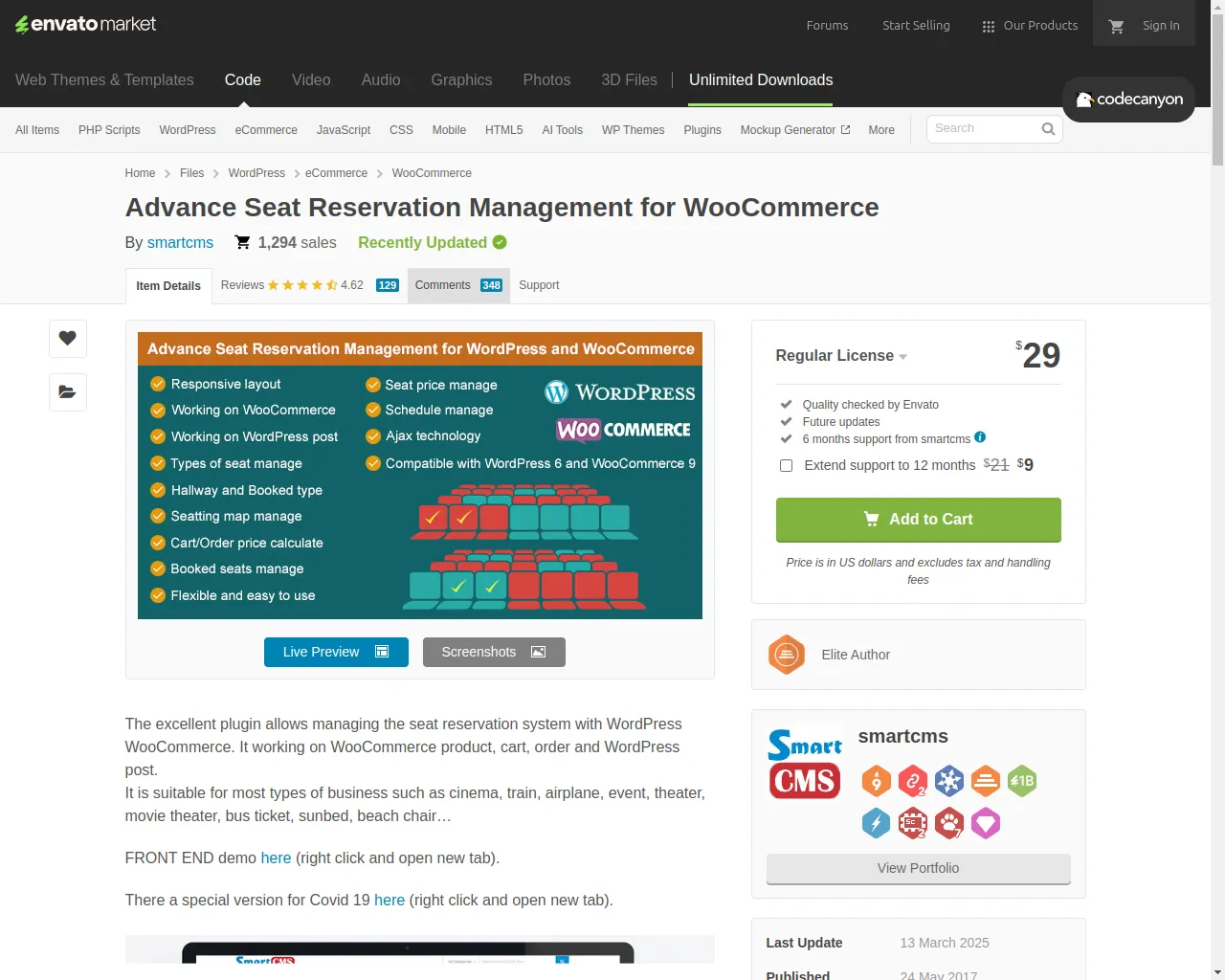Open the Graphics category menu
1225x980 pixels.
pyautogui.click(x=461, y=80)
